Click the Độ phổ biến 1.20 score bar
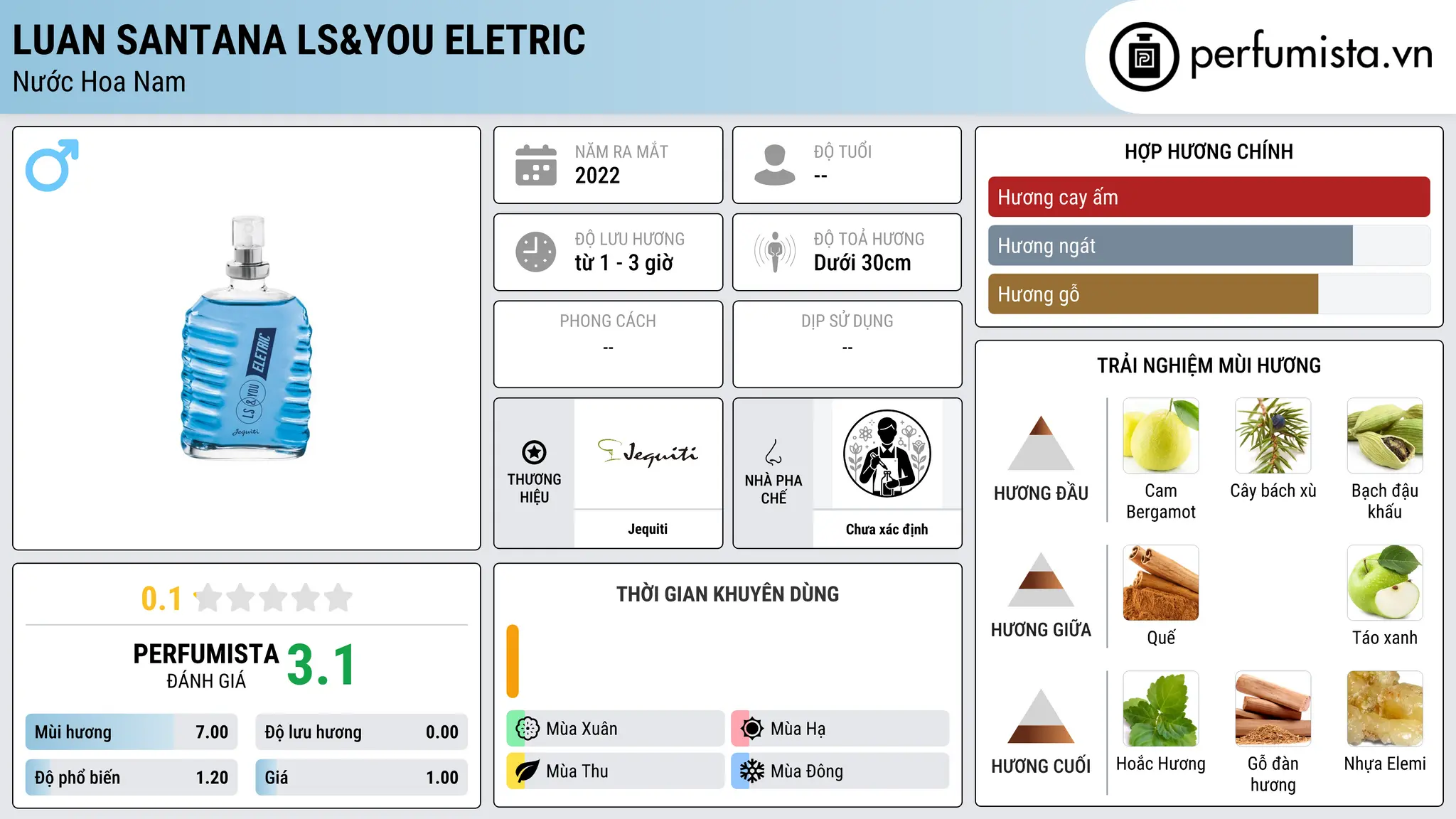This screenshot has height=819, width=1456. pyautogui.click(x=132, y=778)
